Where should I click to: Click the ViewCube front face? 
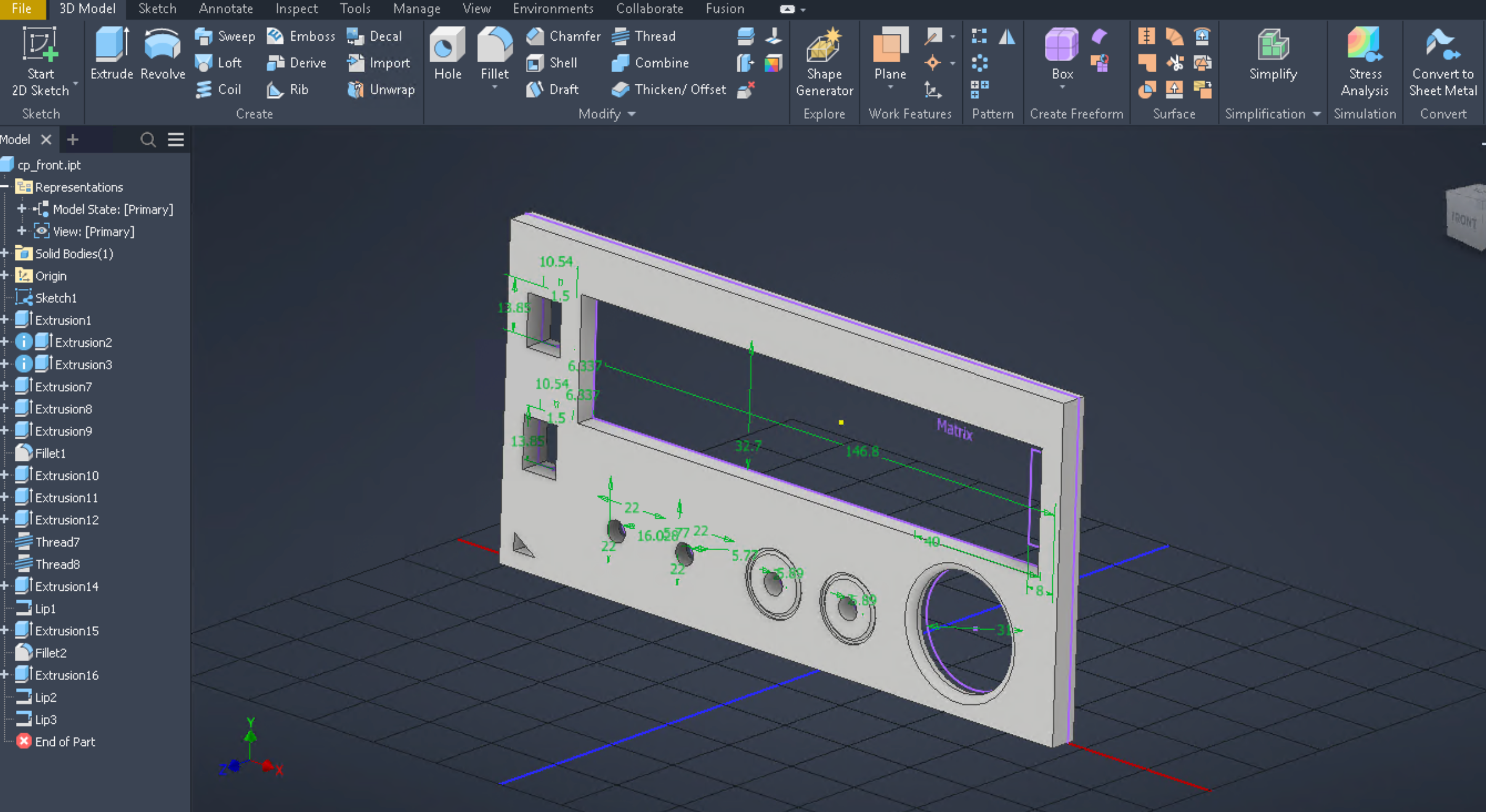point(1464,220)
